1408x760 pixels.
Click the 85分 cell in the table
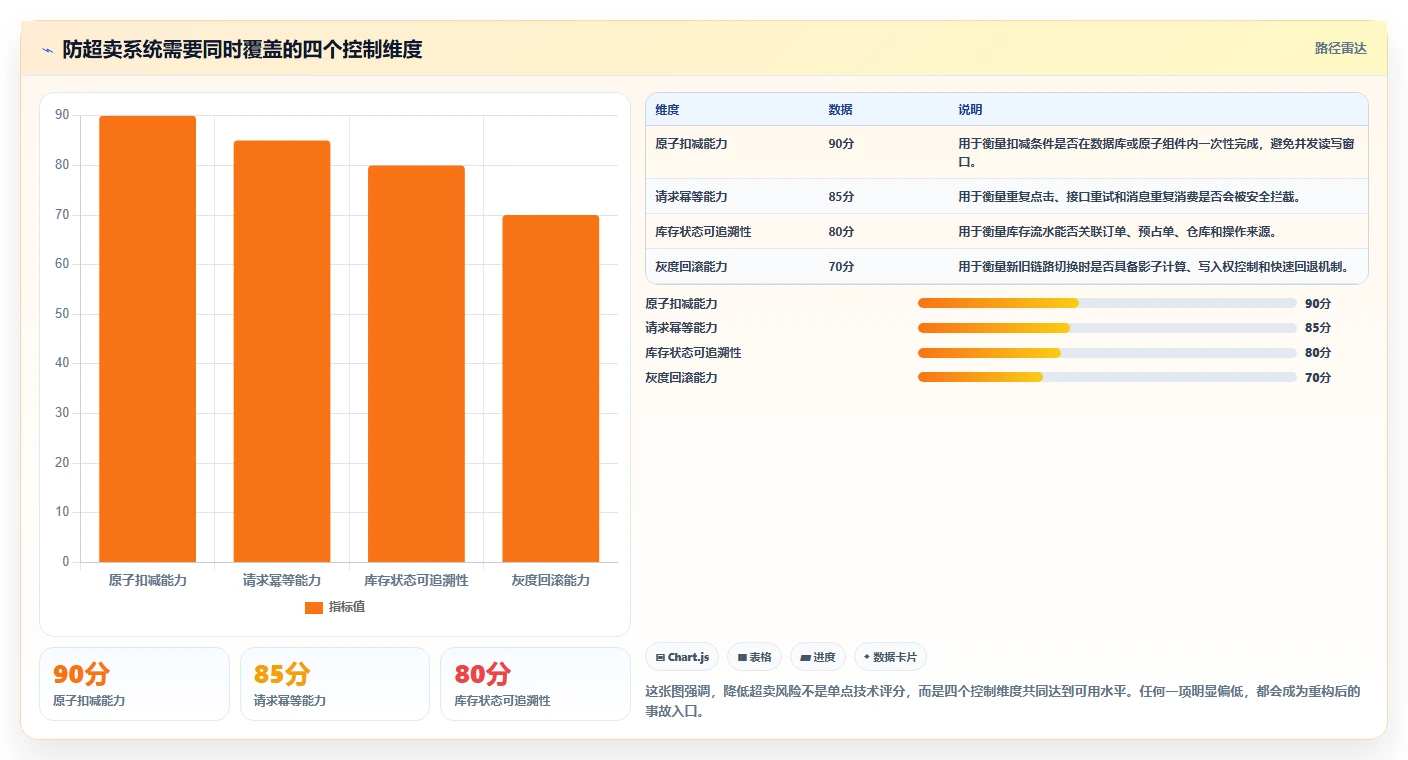tap(841, 196)
